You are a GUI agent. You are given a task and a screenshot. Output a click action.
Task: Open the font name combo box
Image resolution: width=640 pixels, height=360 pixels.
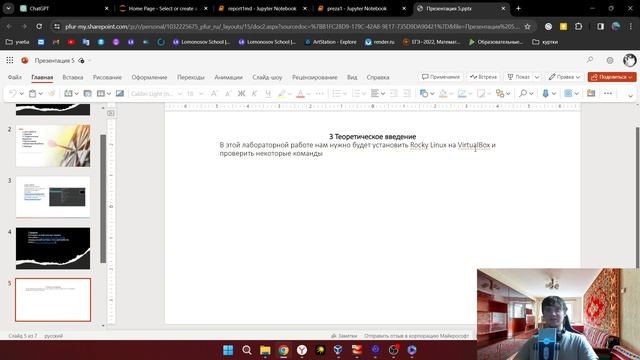tap(156, 93)
